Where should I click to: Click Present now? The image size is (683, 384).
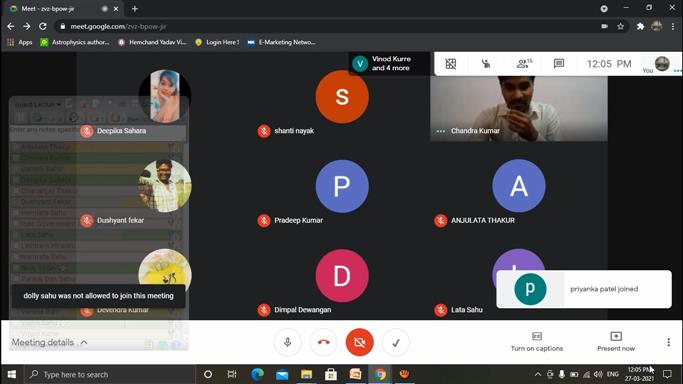(616, 342)
